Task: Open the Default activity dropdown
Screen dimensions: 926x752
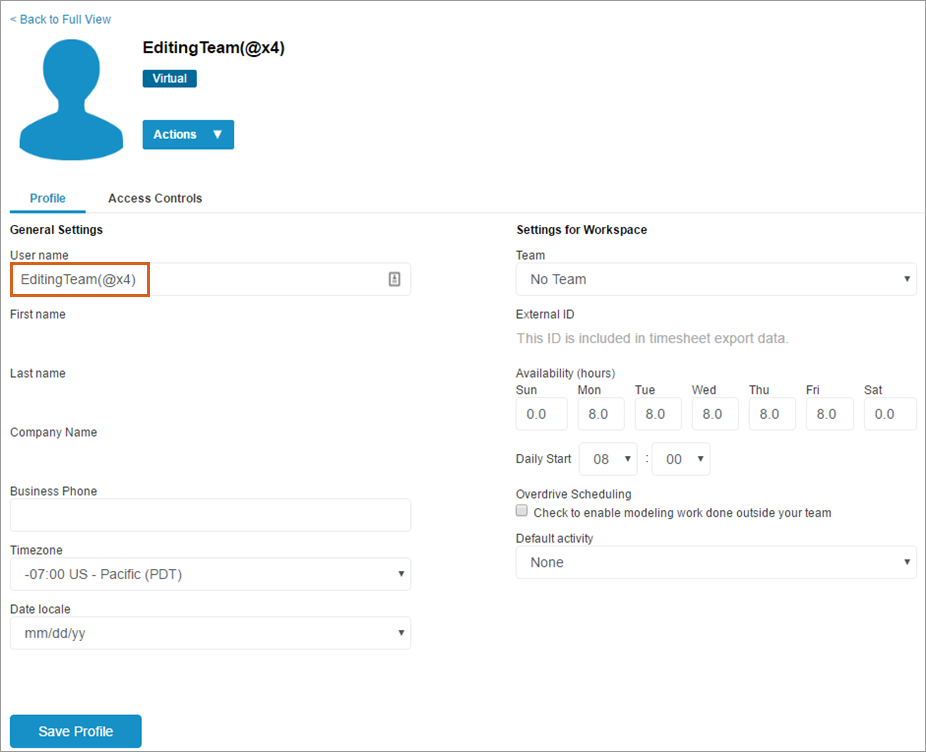Action: click(716, 562)
